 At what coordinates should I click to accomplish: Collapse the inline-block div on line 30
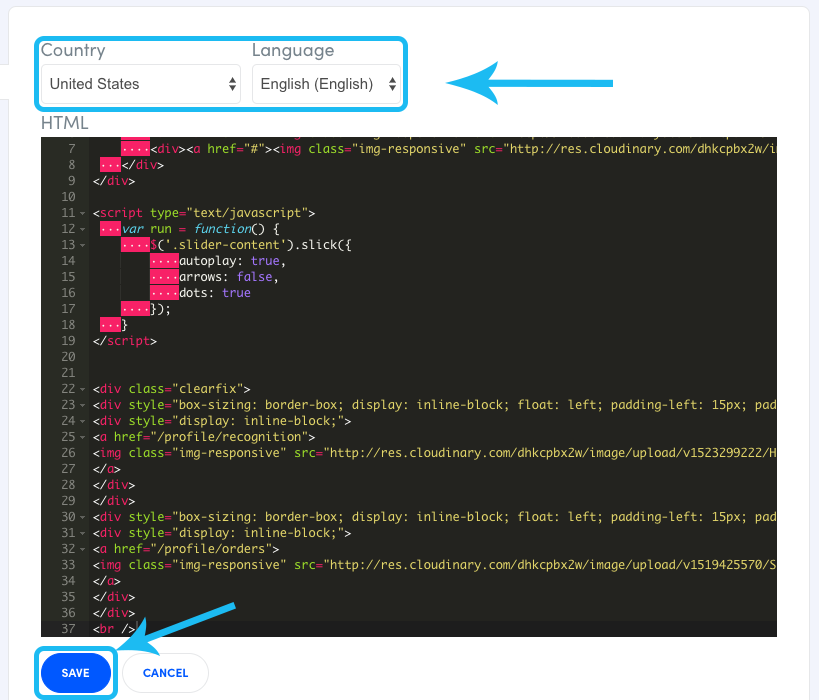(x=81, y=516)
